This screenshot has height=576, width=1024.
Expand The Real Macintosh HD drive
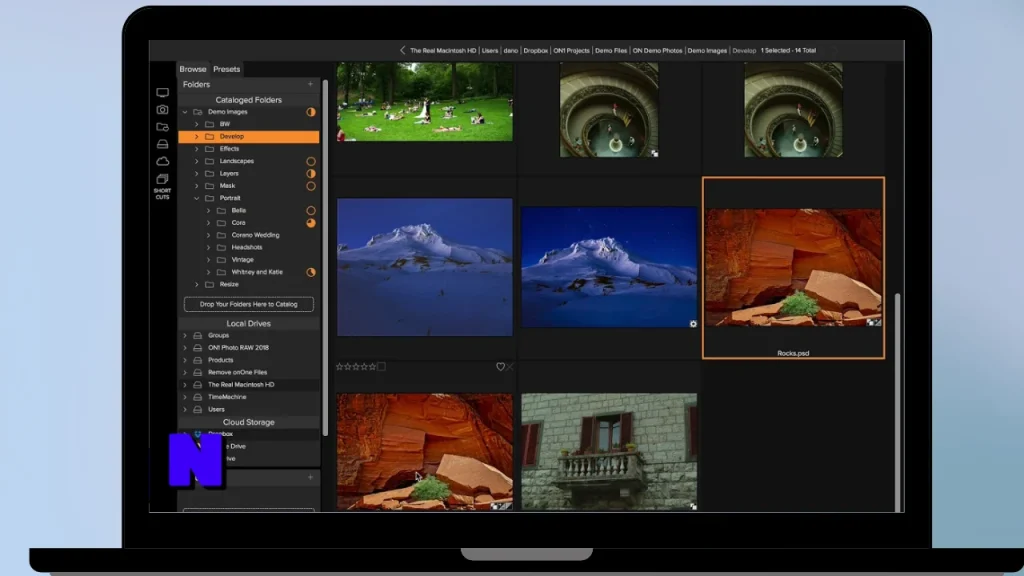pos(185,385)
